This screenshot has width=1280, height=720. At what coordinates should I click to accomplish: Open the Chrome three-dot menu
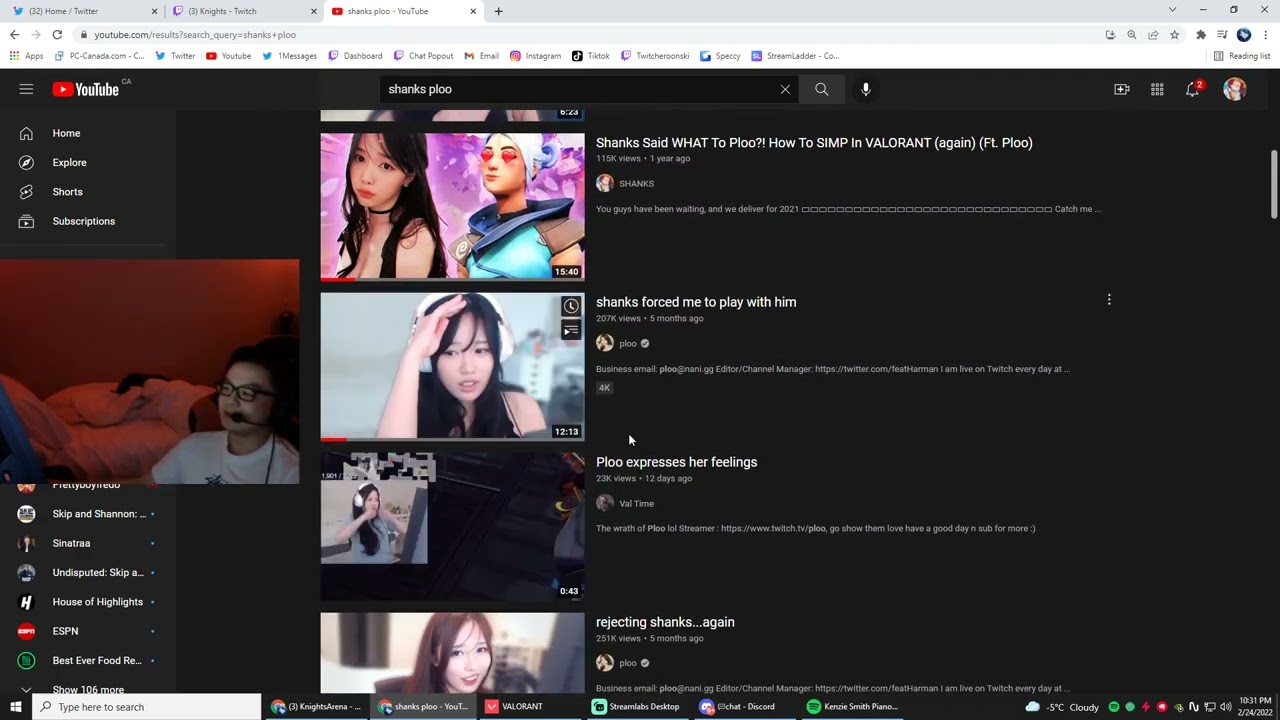1265,34
